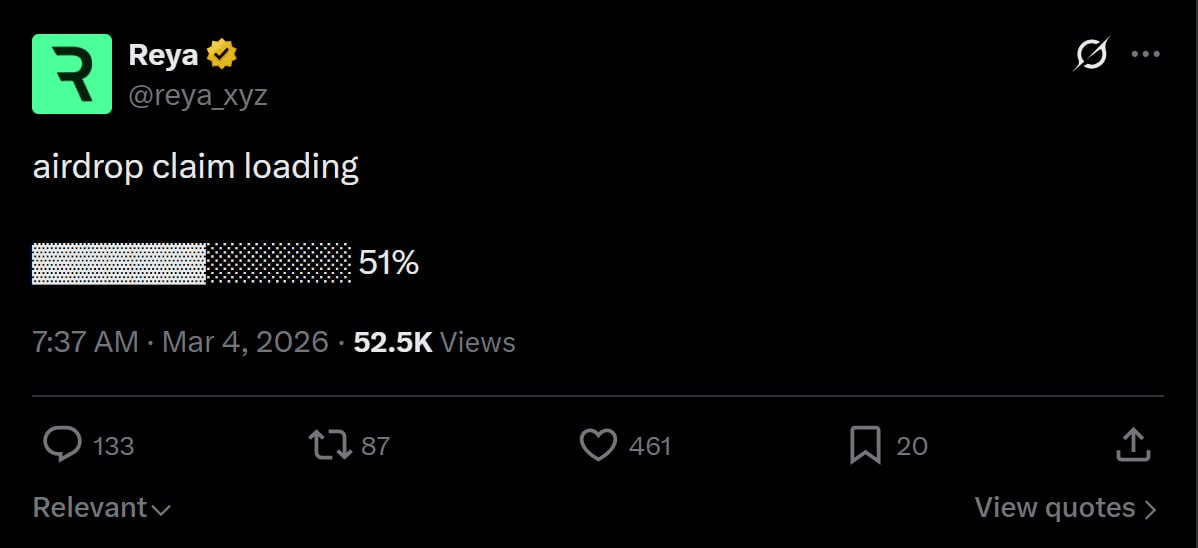The height and width of the screenshot is (548, 1198).
Task: Click the share upload arrow icon
Action: pos(1132,445)
